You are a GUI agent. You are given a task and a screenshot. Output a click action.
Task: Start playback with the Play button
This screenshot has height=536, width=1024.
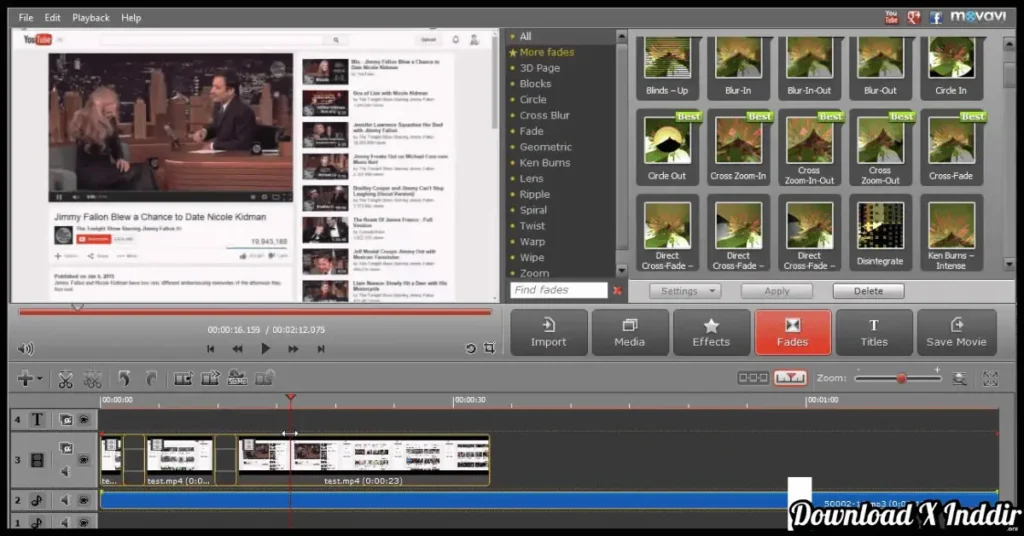click(x=265, y=349)
